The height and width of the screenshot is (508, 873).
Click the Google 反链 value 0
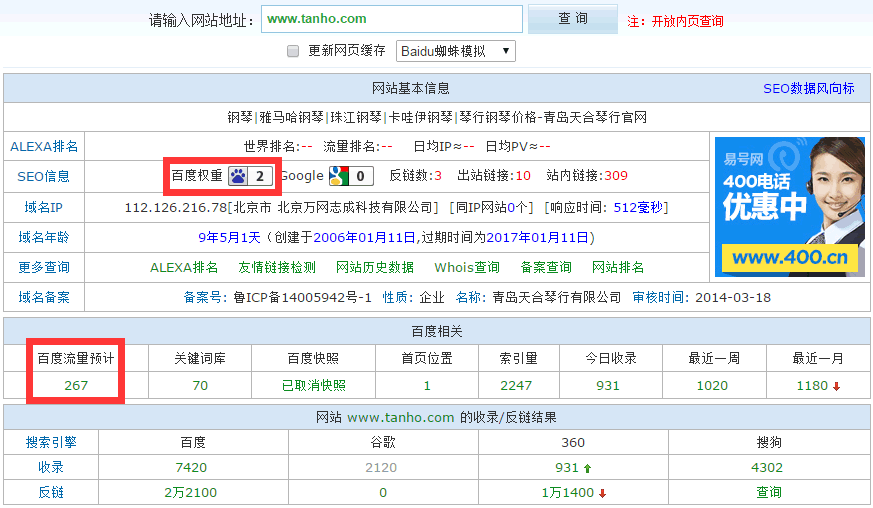(x=383, y=492)
